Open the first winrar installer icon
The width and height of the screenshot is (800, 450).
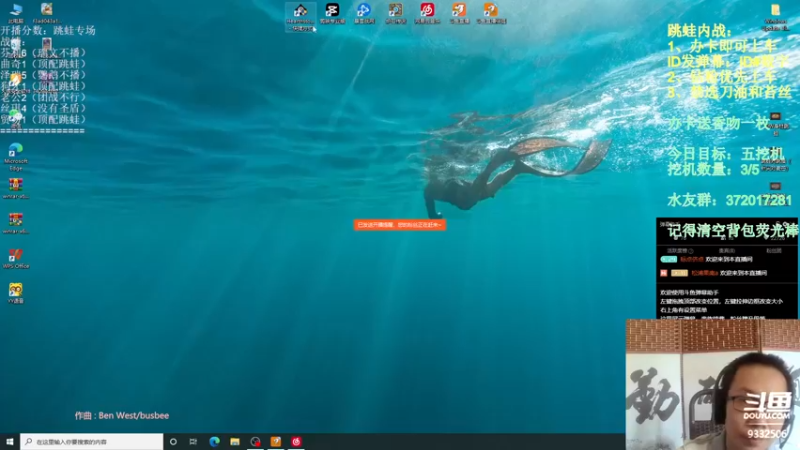coord(16,188)
